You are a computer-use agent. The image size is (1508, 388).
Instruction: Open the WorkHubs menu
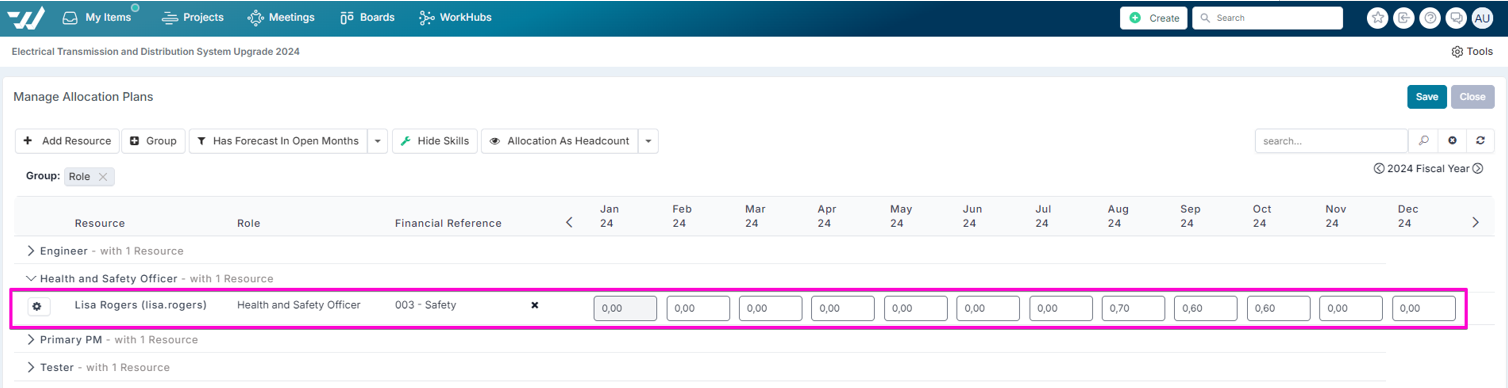(x=456, y=18)
